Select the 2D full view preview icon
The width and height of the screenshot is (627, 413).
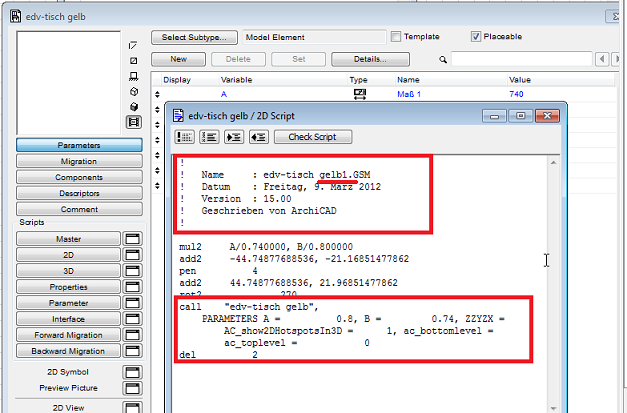[134, 61]
